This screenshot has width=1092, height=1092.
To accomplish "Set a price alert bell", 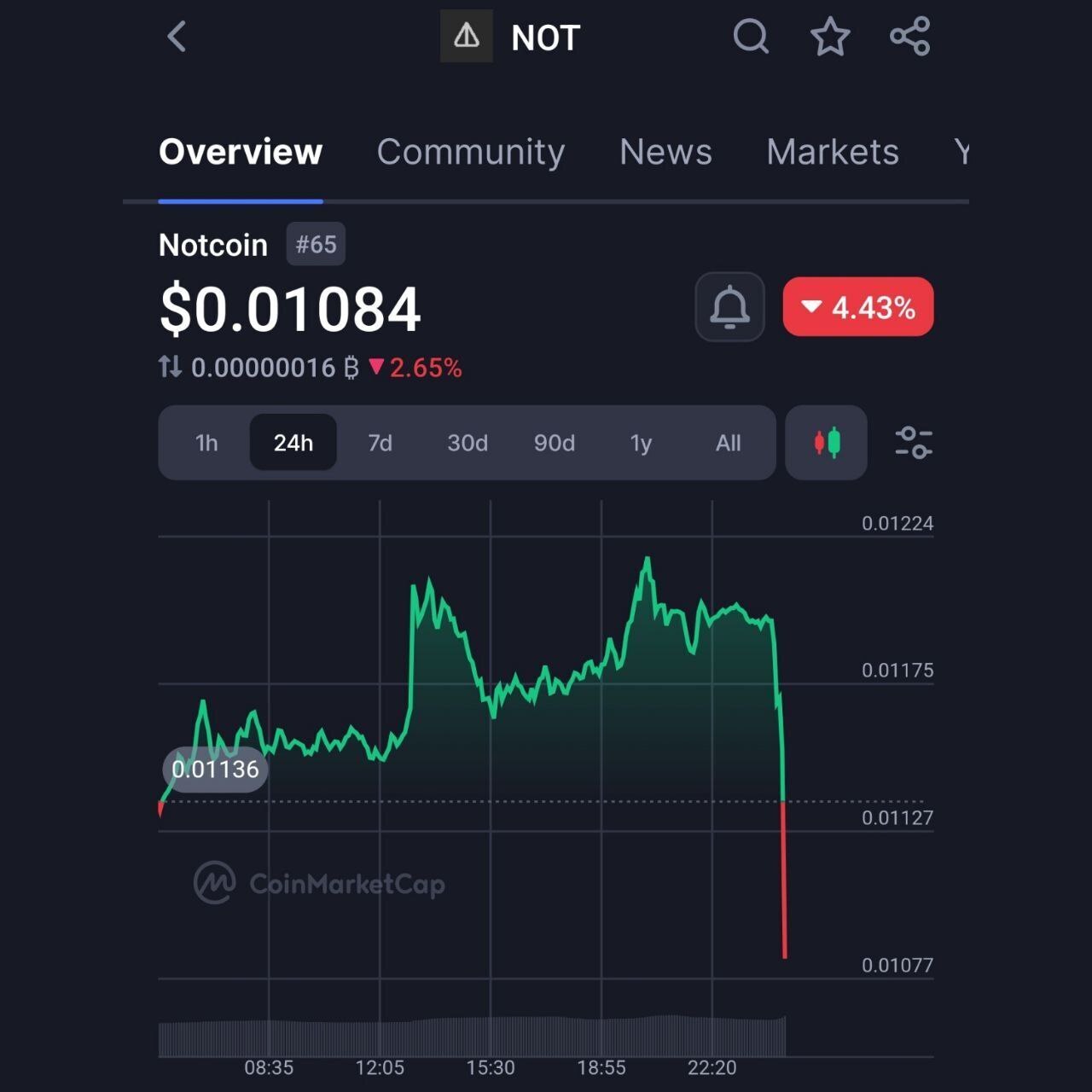I will point(729,307).
